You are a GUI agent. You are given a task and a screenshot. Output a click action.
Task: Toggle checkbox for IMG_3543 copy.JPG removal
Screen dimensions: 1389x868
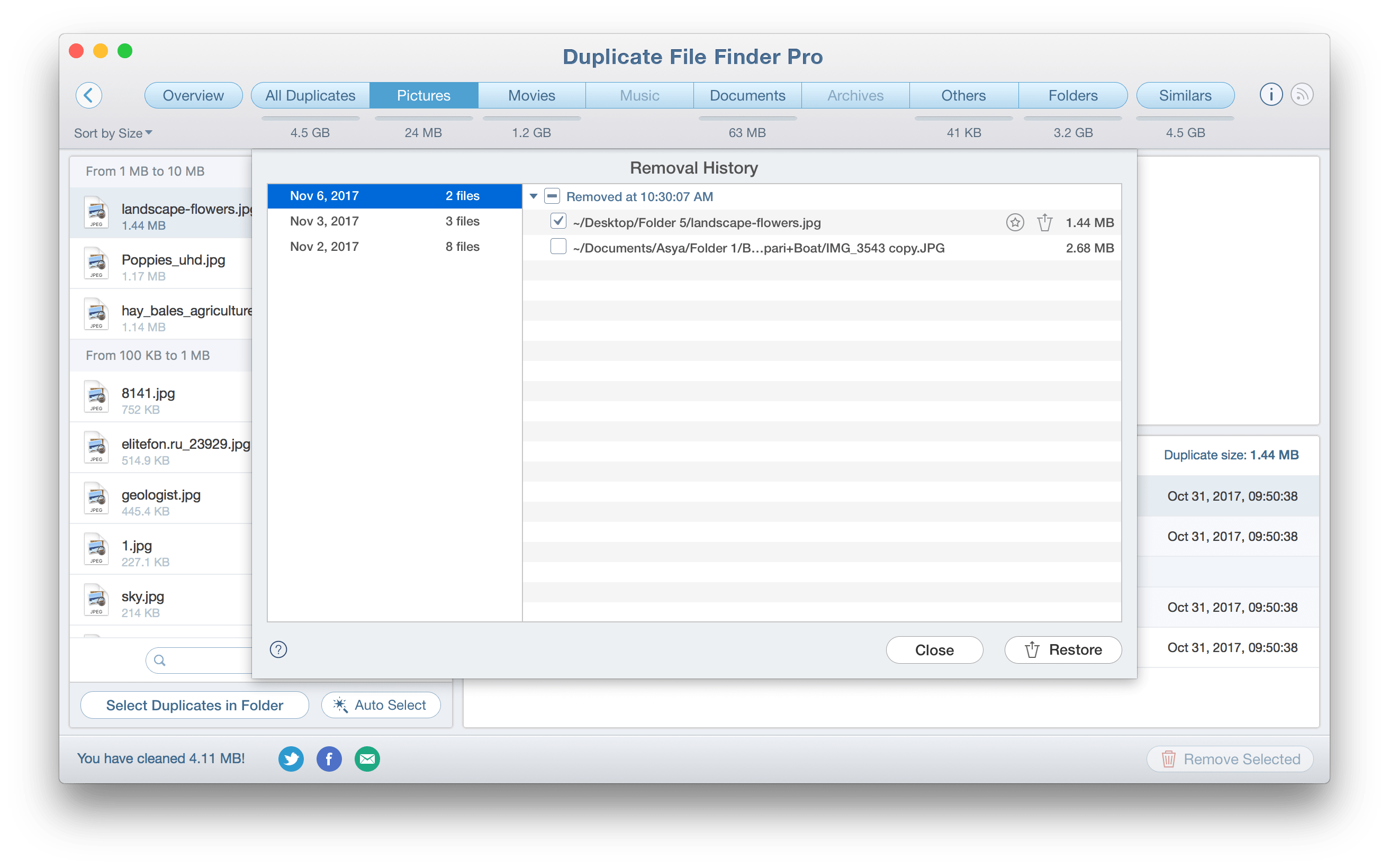click(x=556, y=247)
